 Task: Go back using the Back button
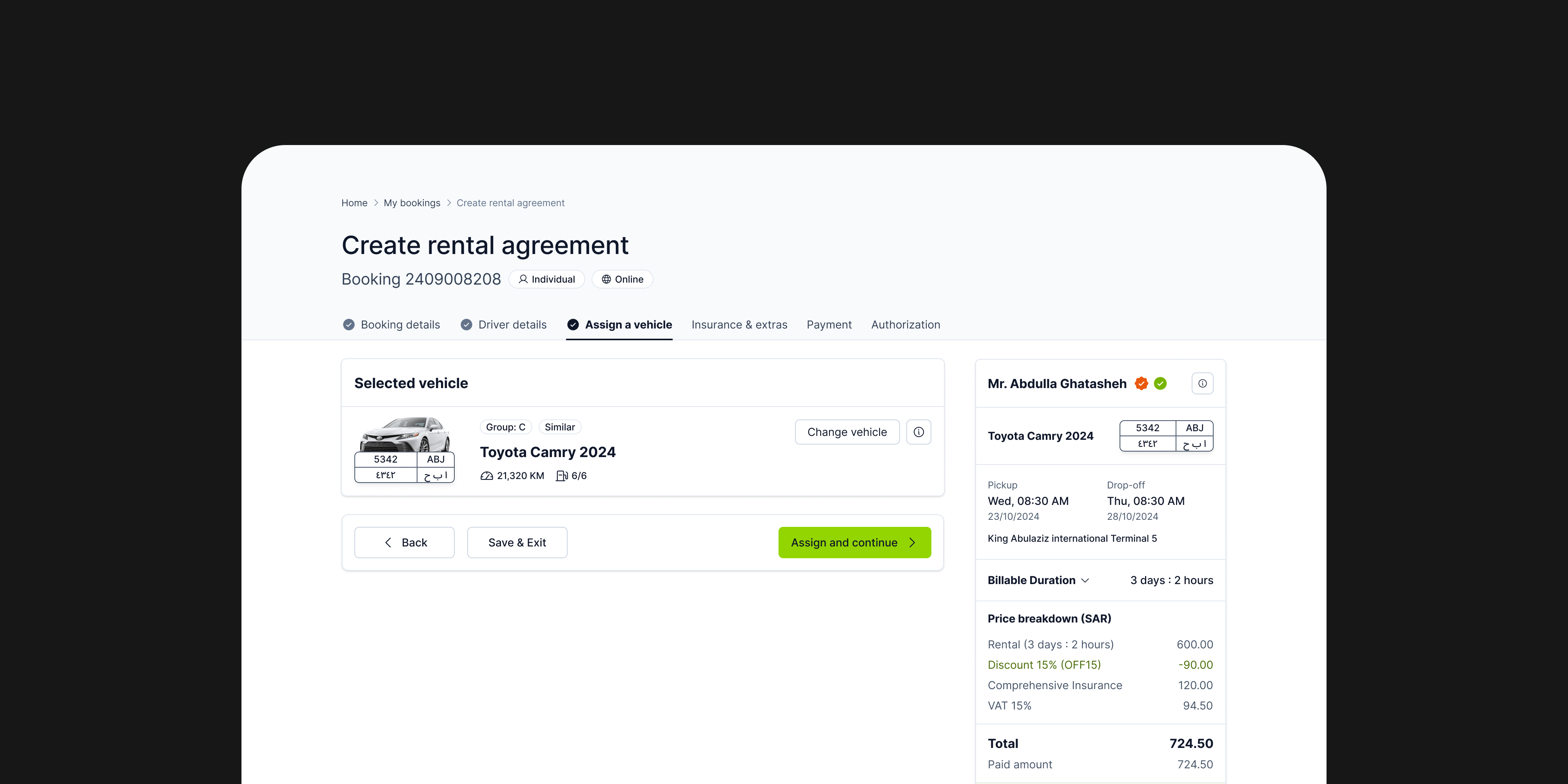point(404,543)
